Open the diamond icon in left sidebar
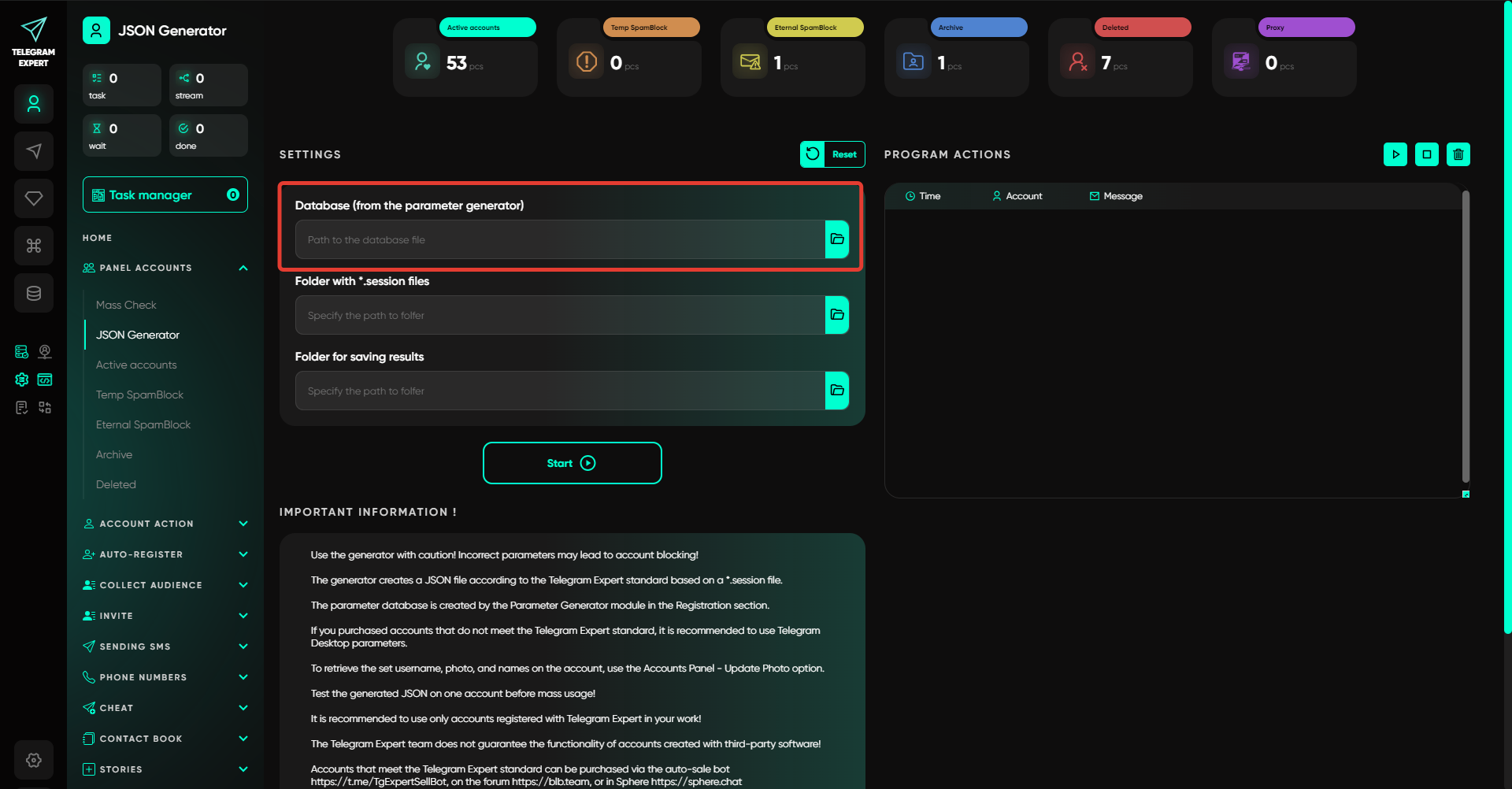This screenshot has width=1512, height=789. pos(34,198)
